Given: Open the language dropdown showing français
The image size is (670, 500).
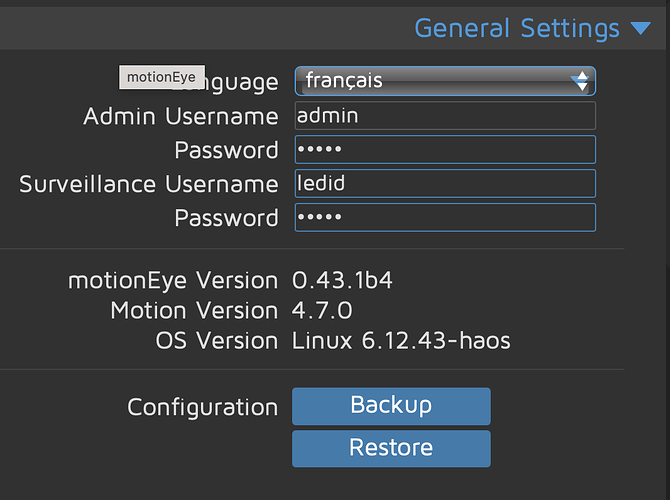Looking at the screenshot, I should click(435, 81).
